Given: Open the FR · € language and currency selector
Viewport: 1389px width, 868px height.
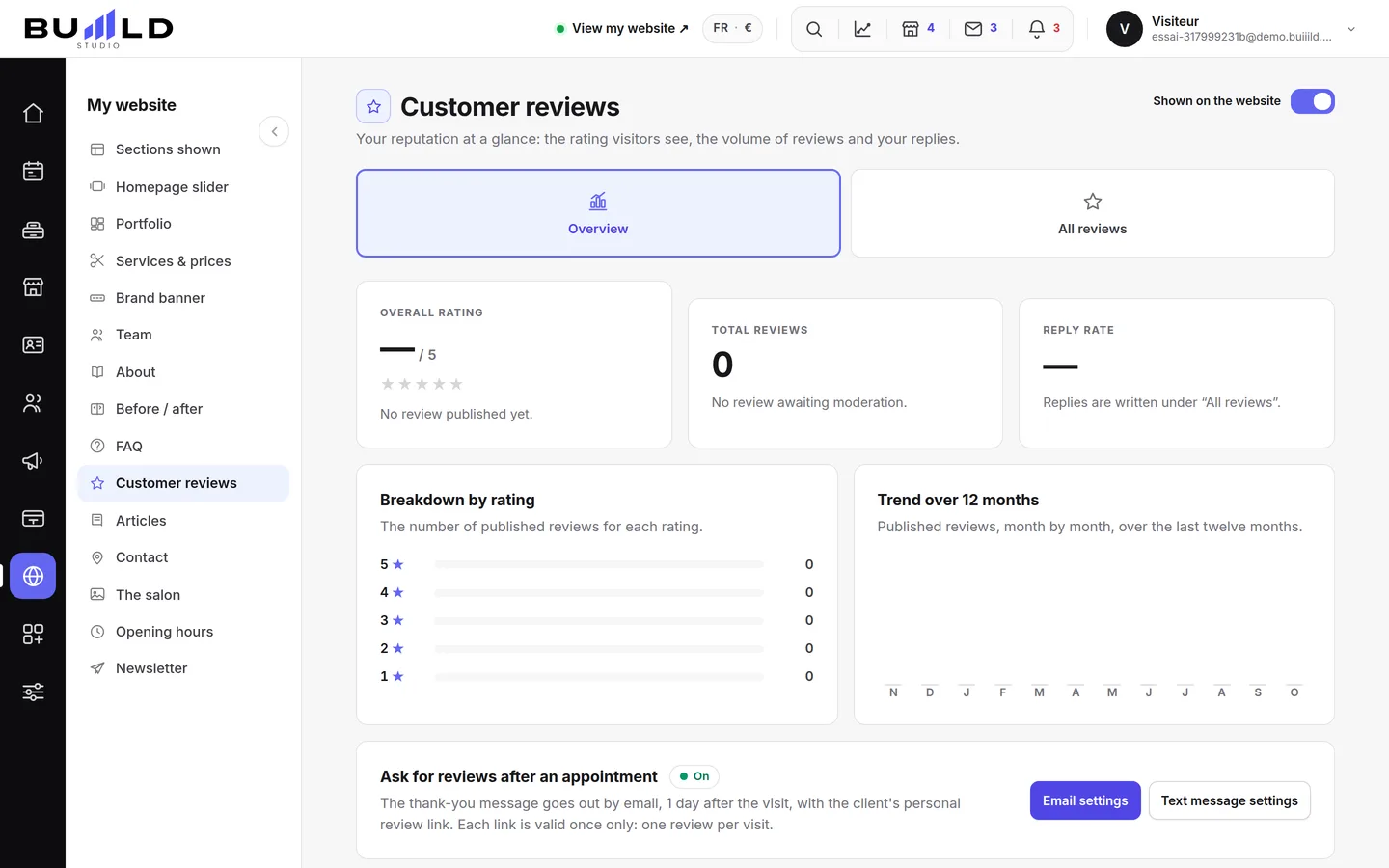Looking at the screenshot, I should point(732,29).
